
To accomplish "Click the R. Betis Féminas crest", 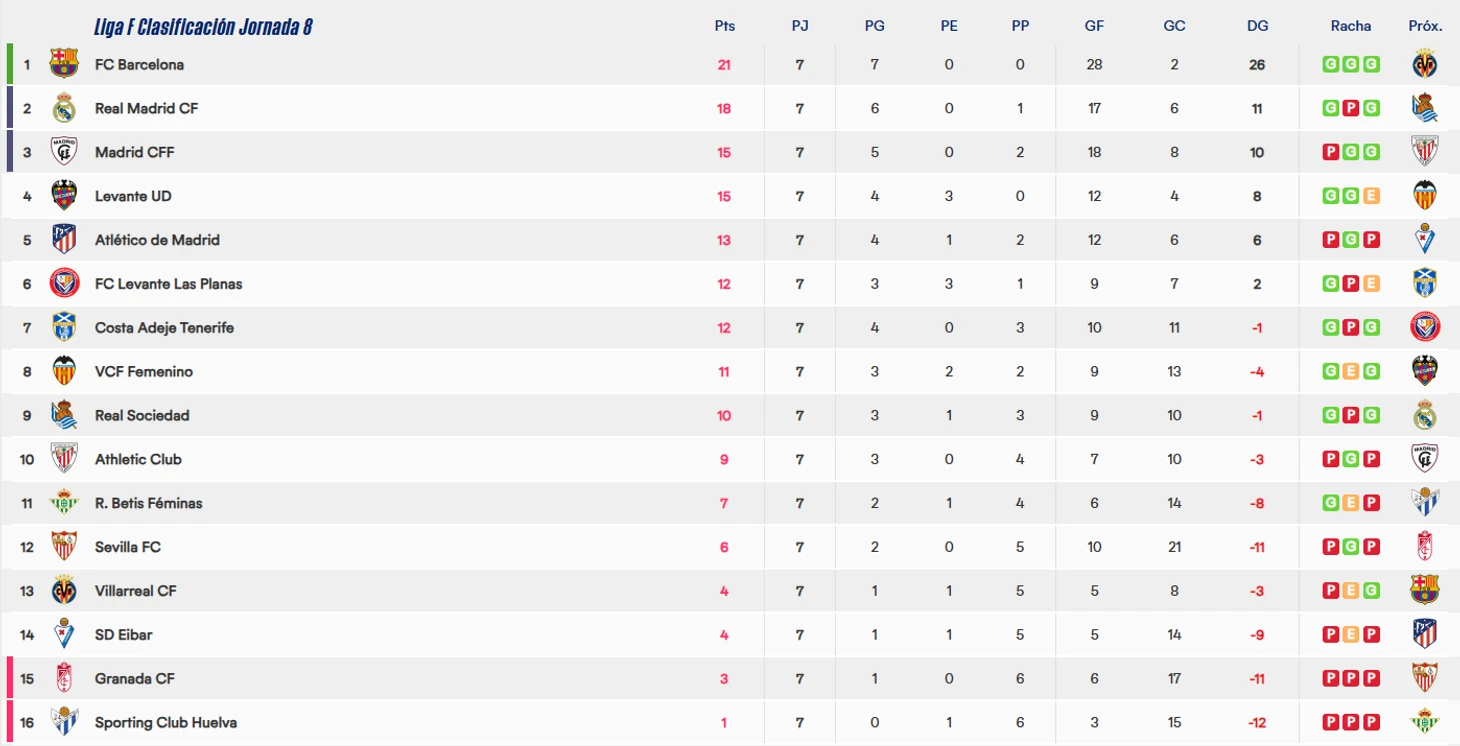I will (x=64, y=503).
